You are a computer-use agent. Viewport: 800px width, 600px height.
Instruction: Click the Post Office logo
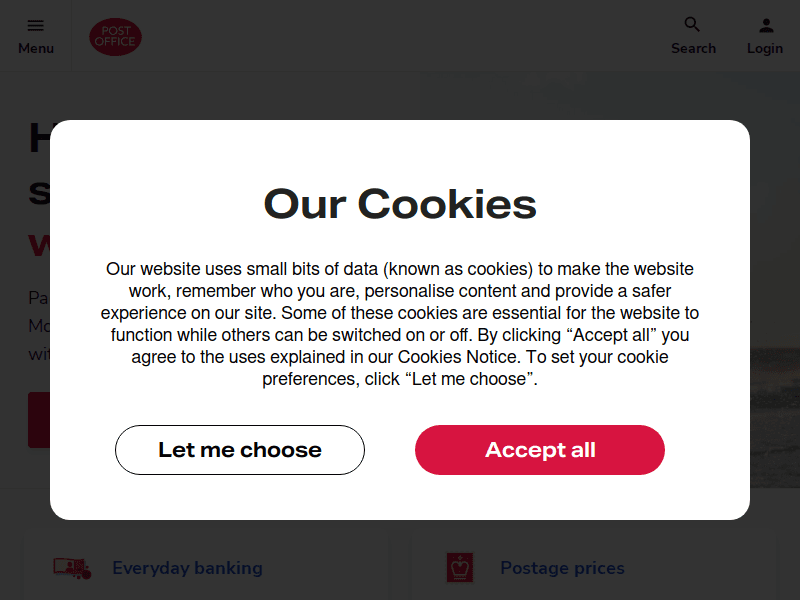pos(115,37)
